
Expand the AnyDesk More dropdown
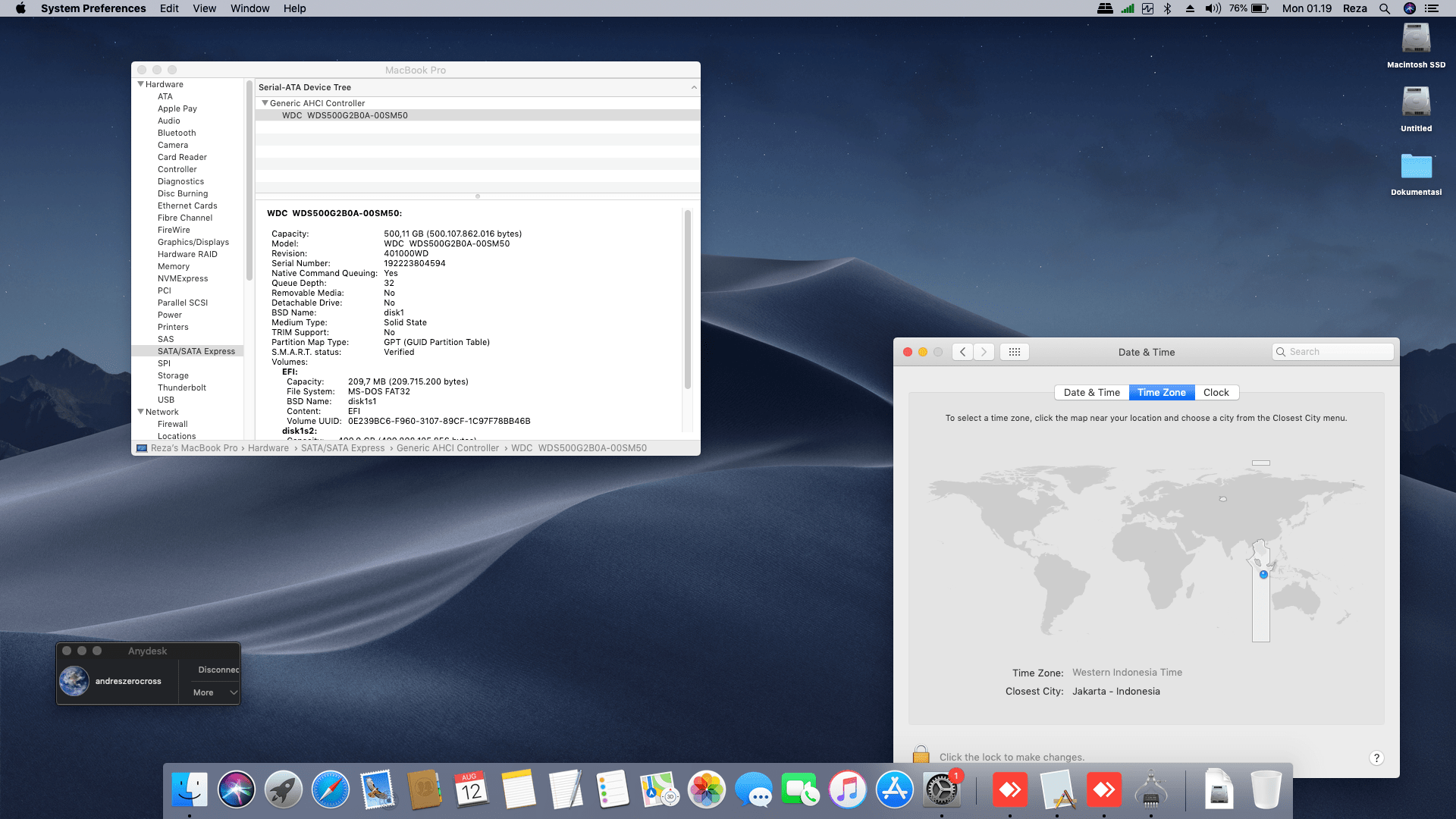click(x=215, y=692)
